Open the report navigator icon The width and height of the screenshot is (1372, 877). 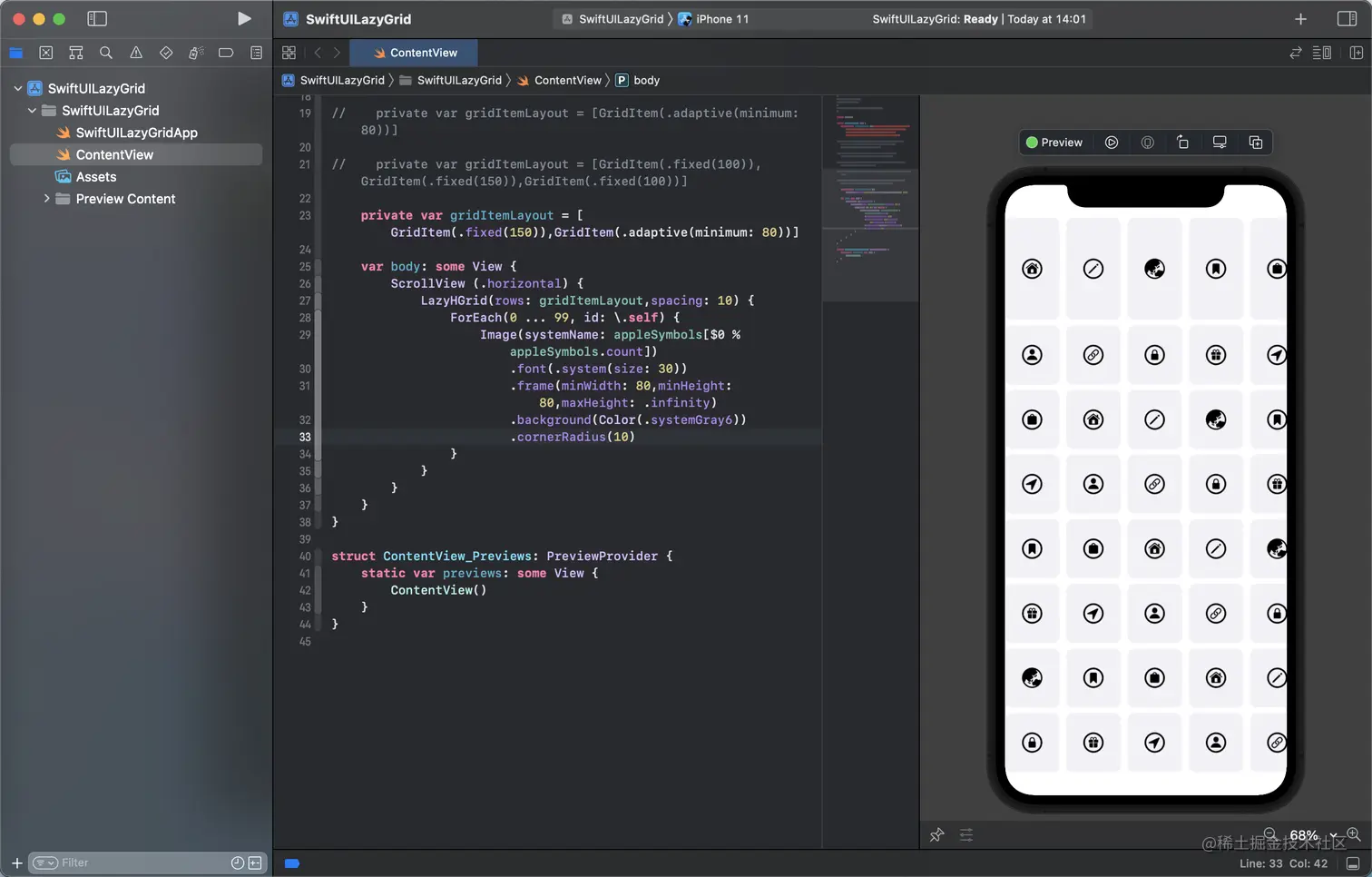coord(256,53)
